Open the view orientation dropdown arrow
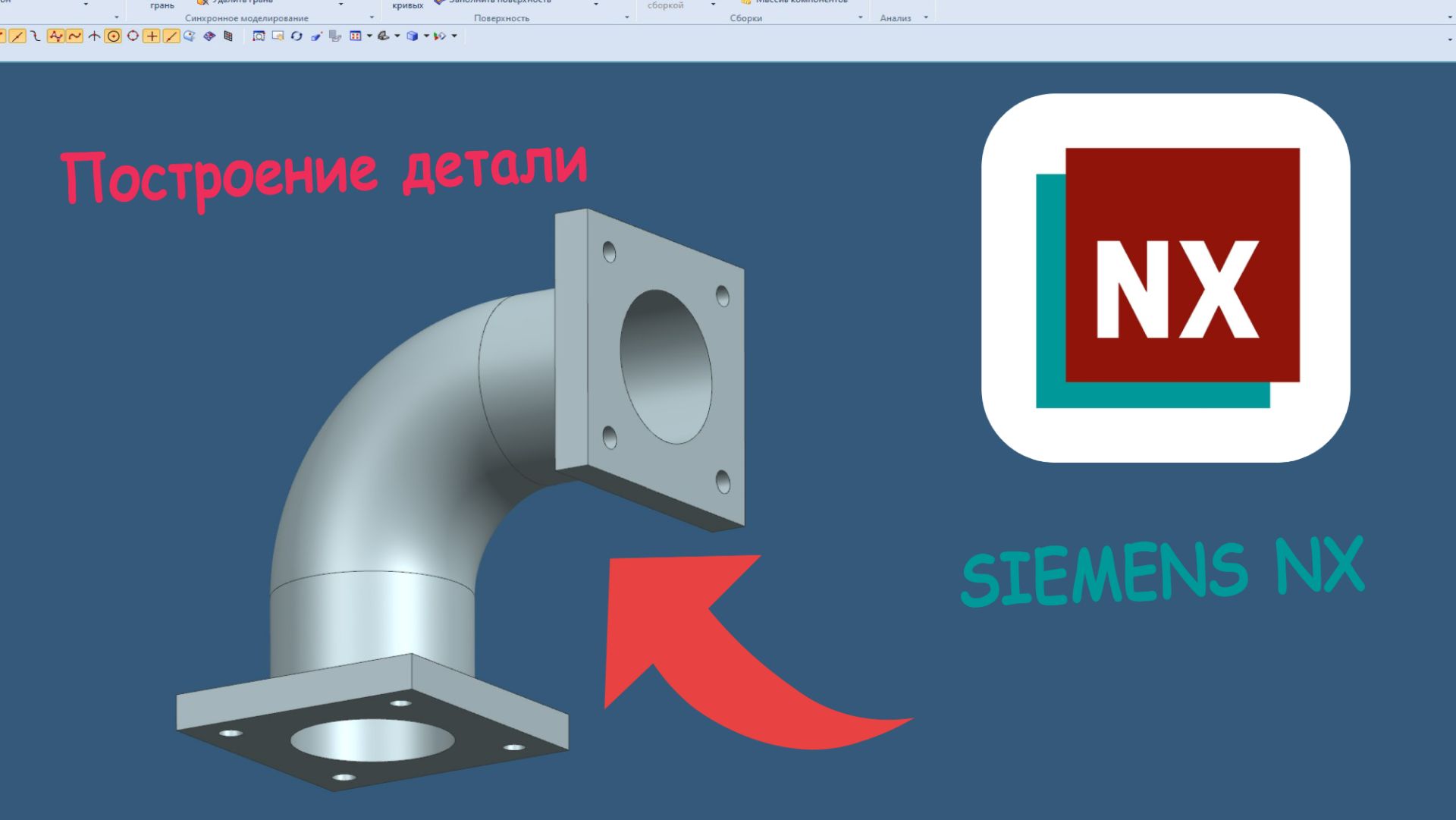 (x=397, y=36)
